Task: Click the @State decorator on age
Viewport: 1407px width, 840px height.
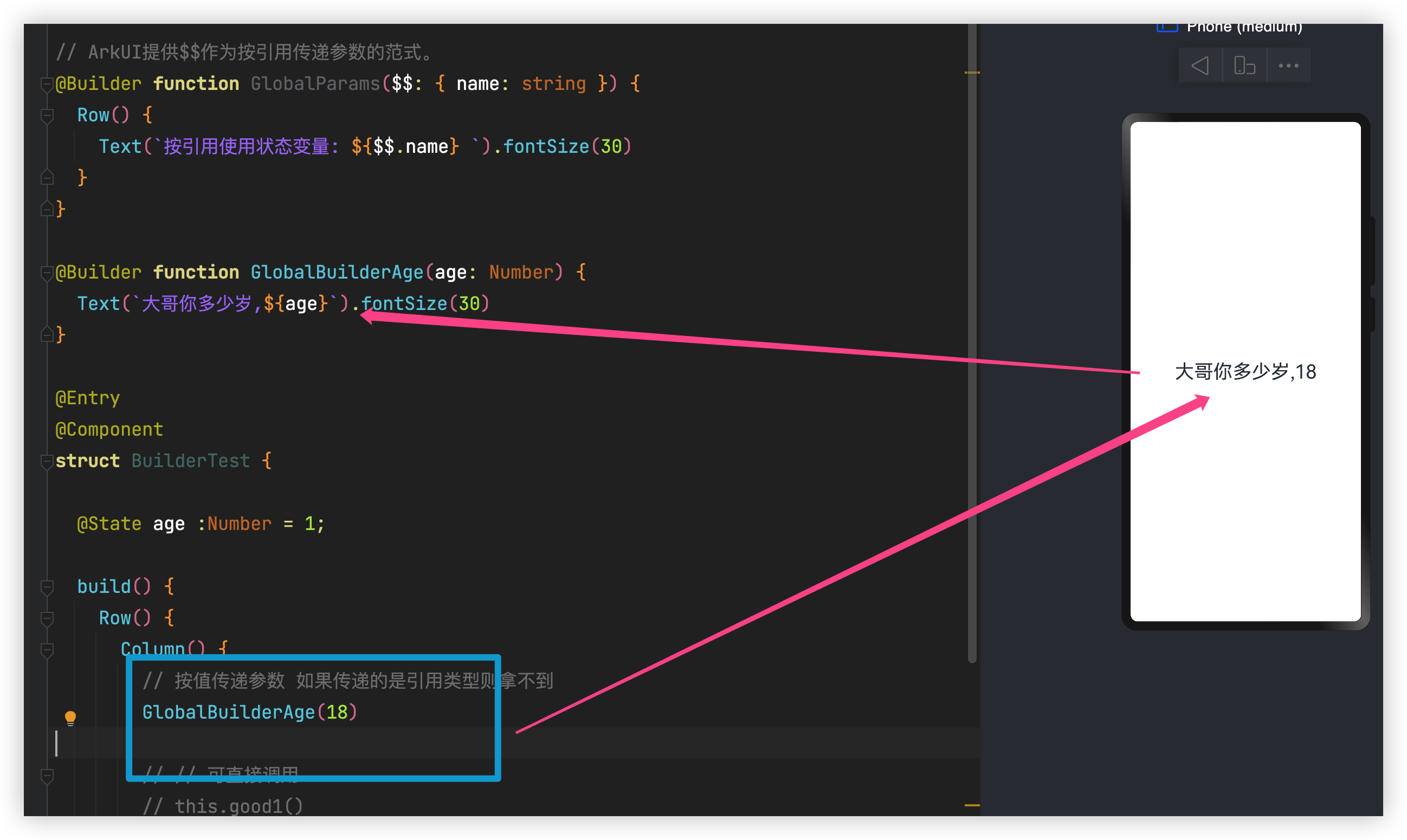Action: tap(109, 524)
